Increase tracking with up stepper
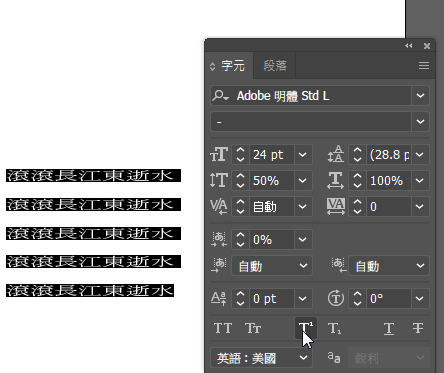Screen dimensions: 444x373 357,202
